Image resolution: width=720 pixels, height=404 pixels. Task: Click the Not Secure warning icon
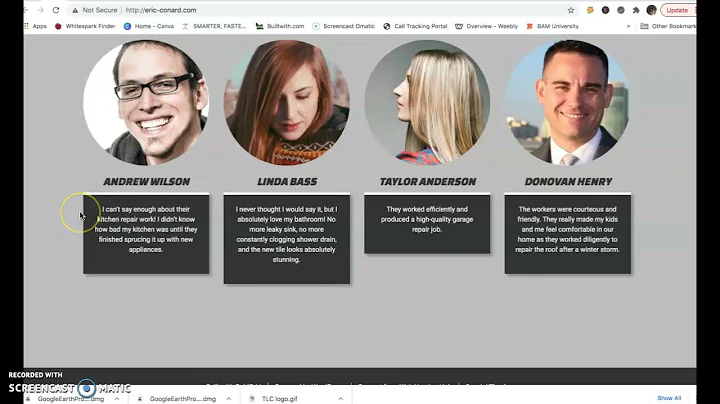75,10
